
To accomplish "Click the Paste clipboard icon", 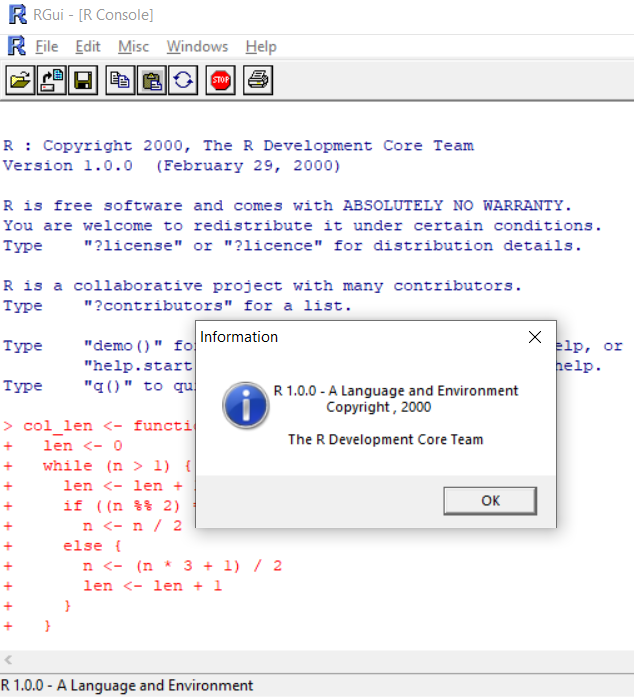I will (152, 81).
